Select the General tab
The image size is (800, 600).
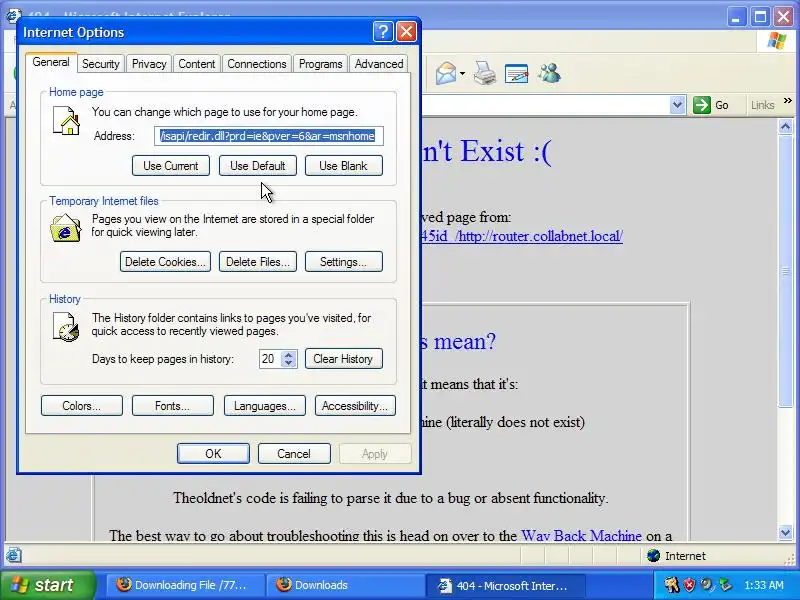(x=51, y=62)
